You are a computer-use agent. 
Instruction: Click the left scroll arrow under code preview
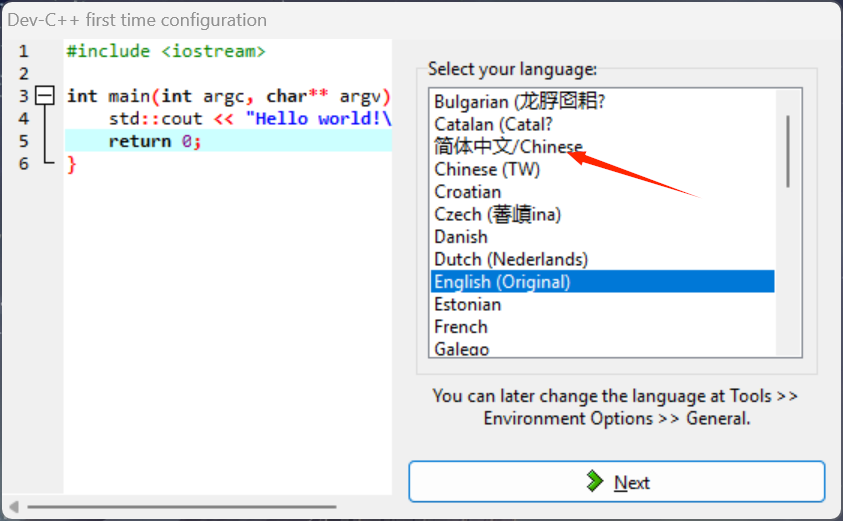pyautogui.click(x=14, y=506)
